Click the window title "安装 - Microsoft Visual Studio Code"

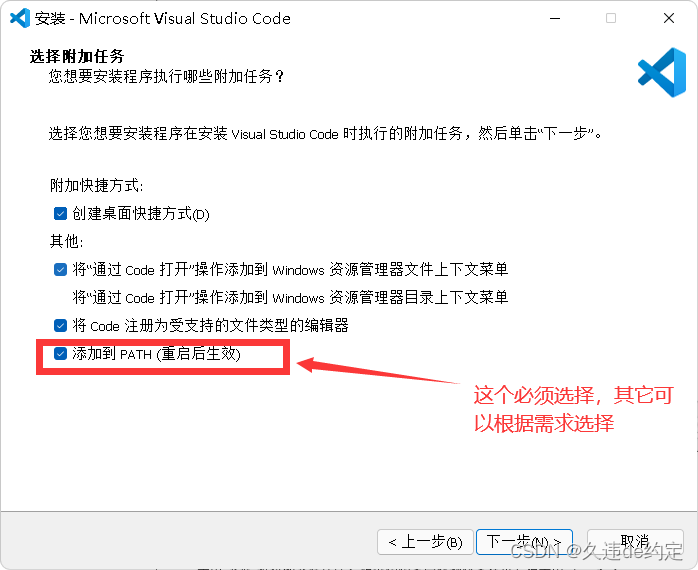163,18
